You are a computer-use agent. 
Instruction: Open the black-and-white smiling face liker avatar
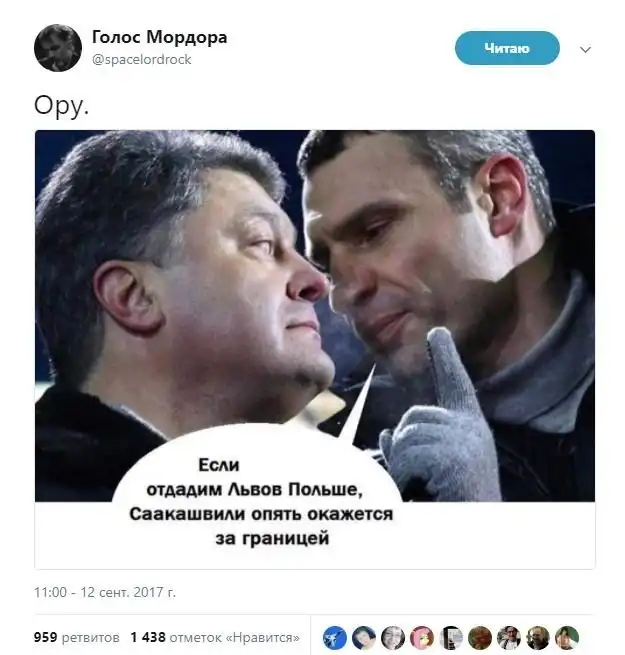pyautogui.click(x=393, y=637)
